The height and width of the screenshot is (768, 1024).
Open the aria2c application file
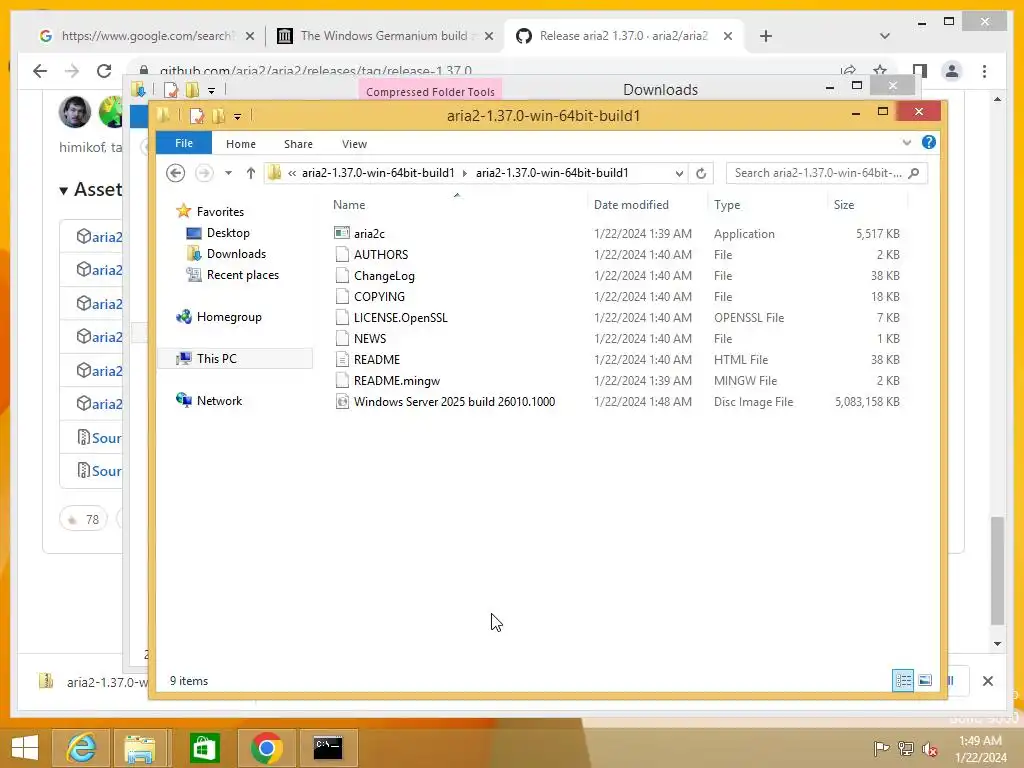click(x=369, y=233)
